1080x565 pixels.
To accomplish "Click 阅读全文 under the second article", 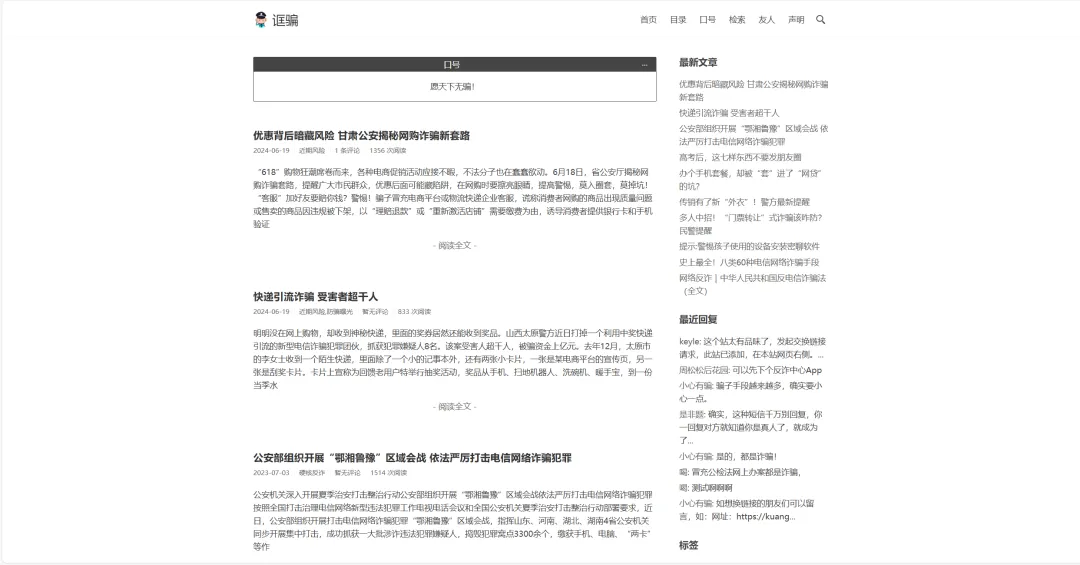I will [455, 407].
